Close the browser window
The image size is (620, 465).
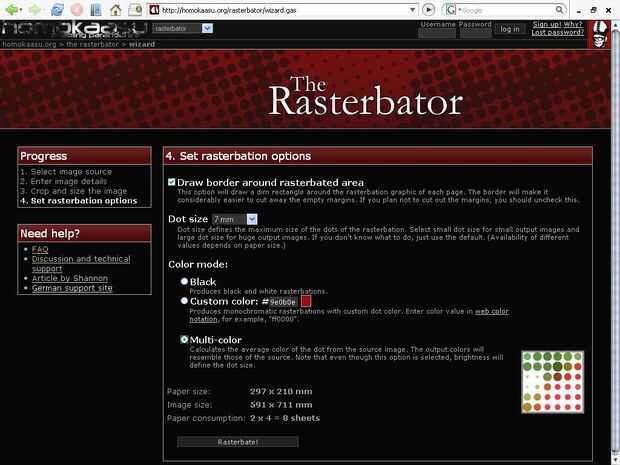(609, 10)
